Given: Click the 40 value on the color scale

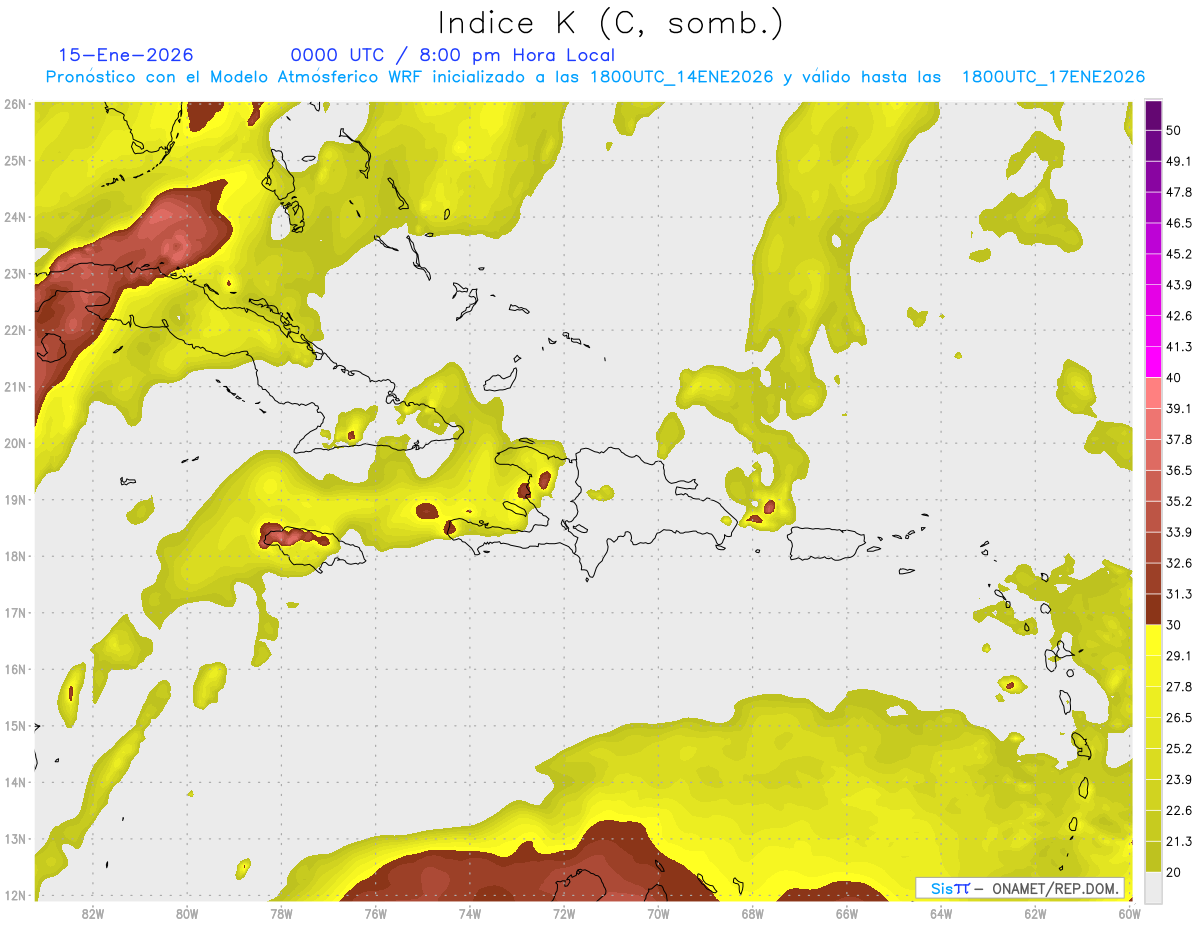Looking at the screenshot, I should tap(1174, 378).
